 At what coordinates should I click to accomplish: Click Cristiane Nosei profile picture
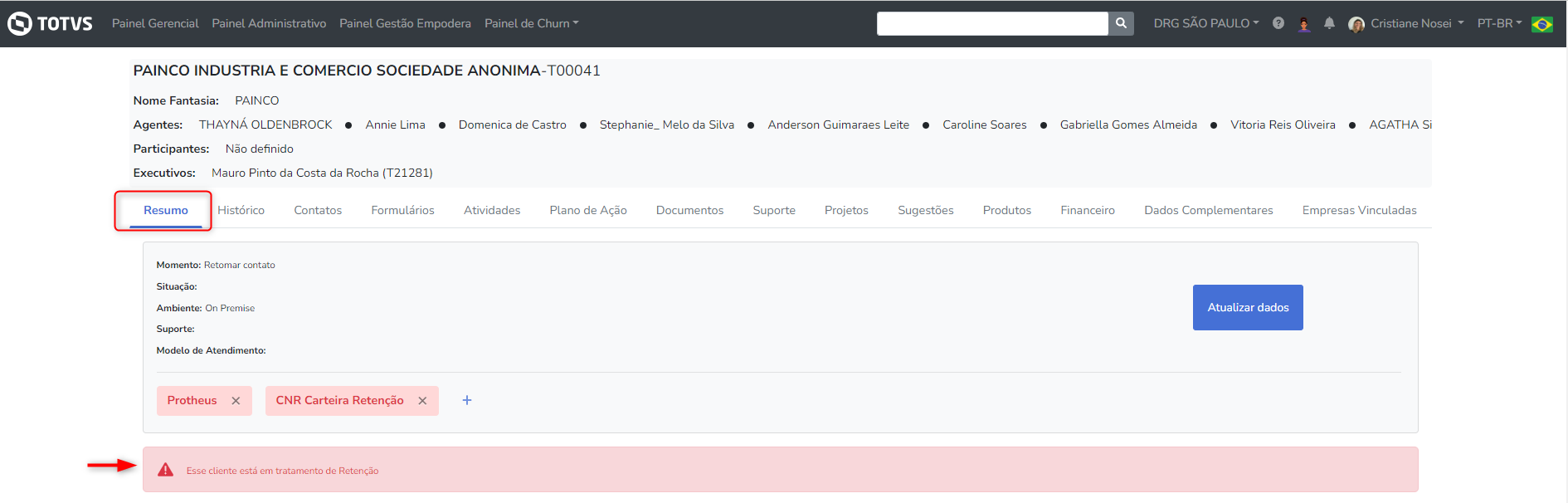pos(1356,24)
